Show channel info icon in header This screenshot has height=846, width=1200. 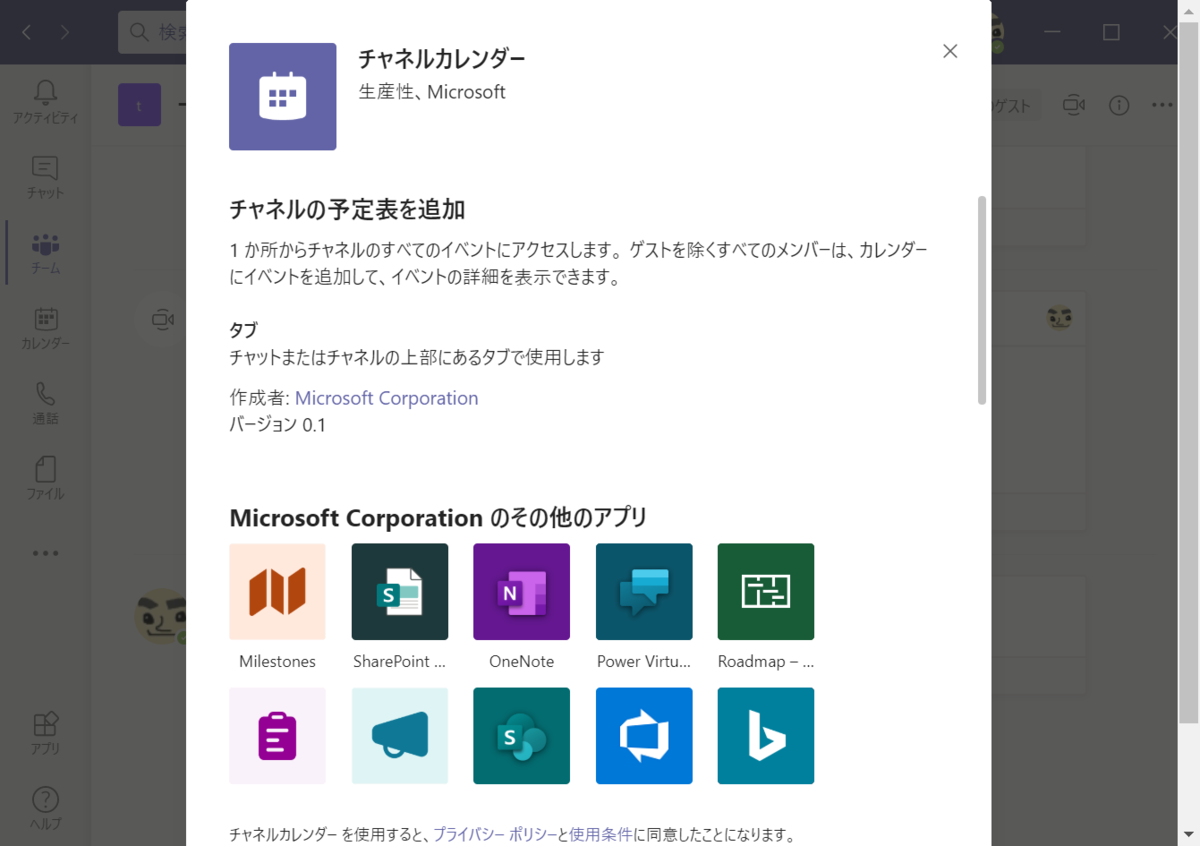click(1119, 105)
